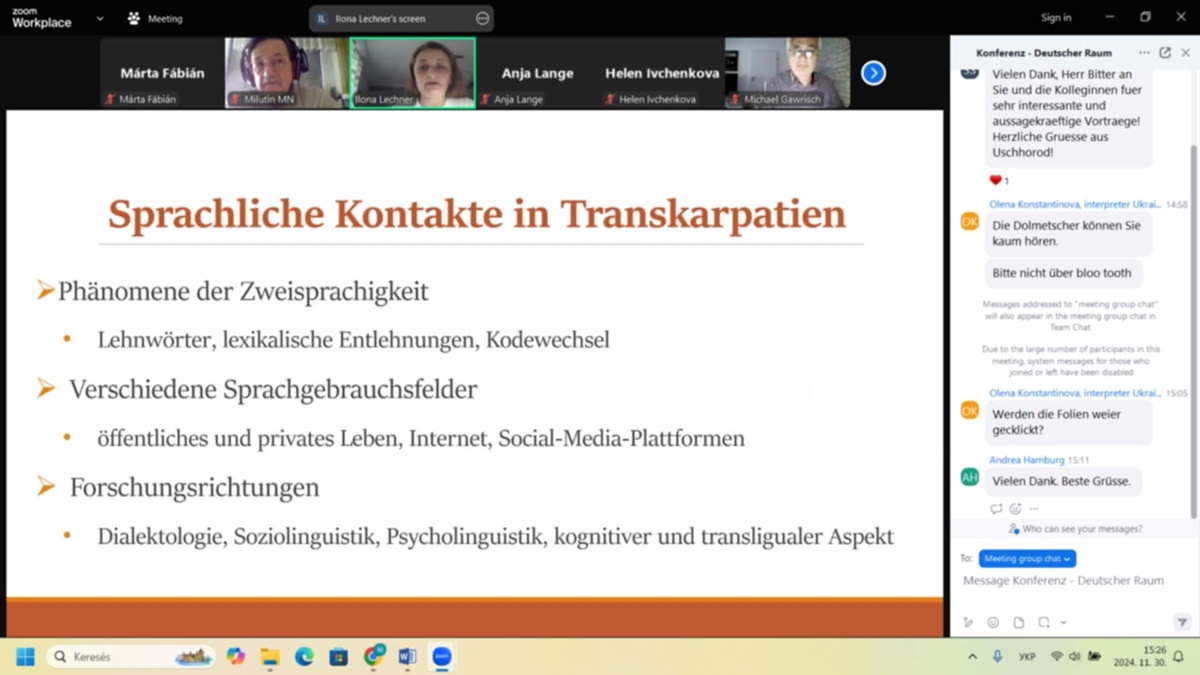Click the emoji picker in message toolbar

click(x=993, y=622)
